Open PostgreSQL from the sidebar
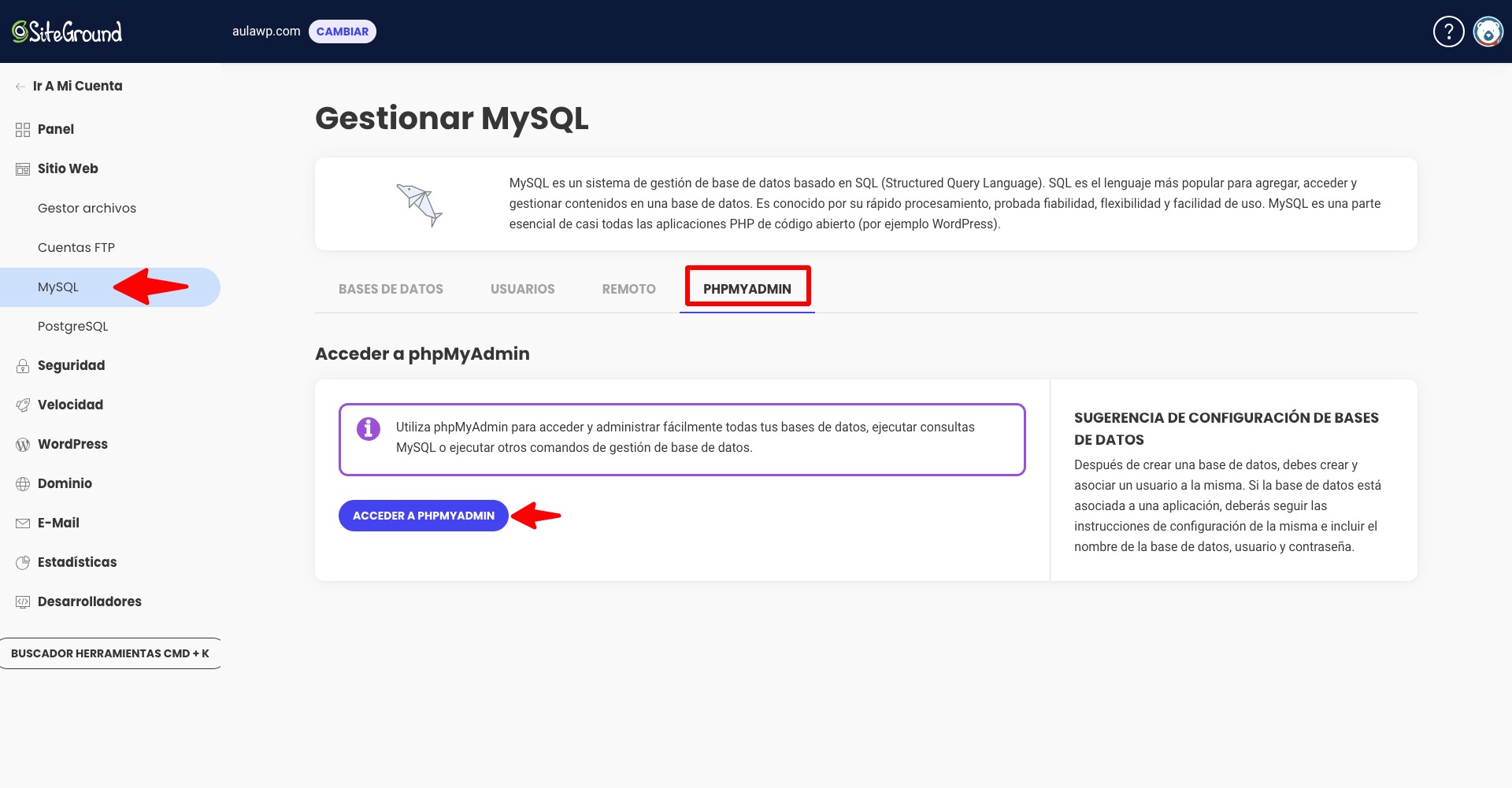Screen dimensions: 1512x788 coord(72,326)
